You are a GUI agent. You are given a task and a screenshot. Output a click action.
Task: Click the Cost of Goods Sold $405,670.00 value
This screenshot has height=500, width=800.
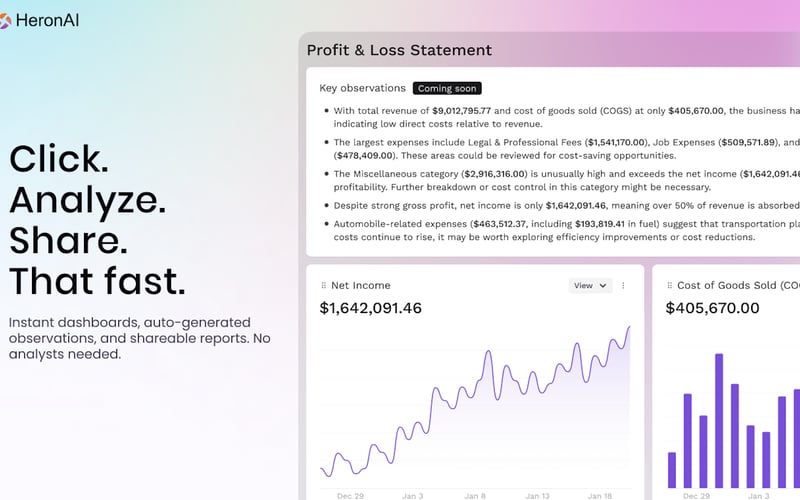point(712,308)
